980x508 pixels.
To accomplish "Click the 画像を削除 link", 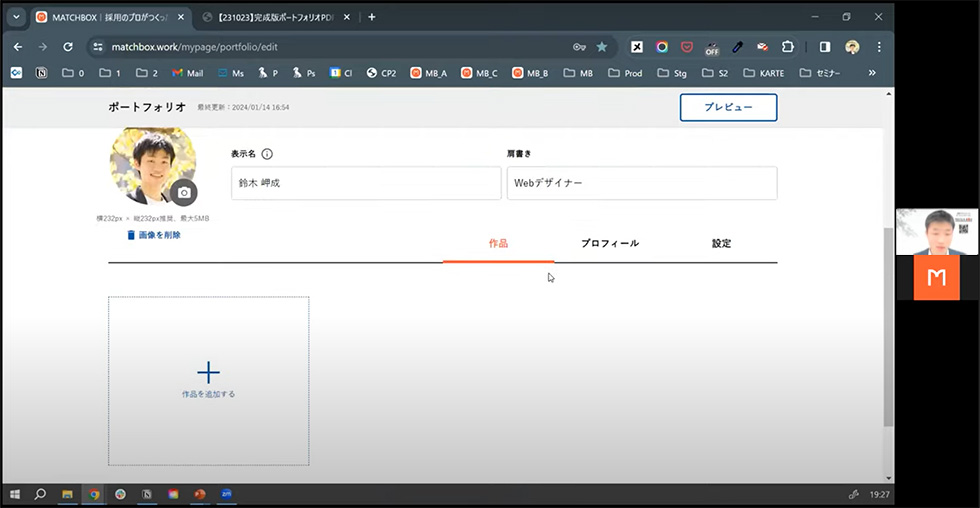I will (x=154, y=235).
